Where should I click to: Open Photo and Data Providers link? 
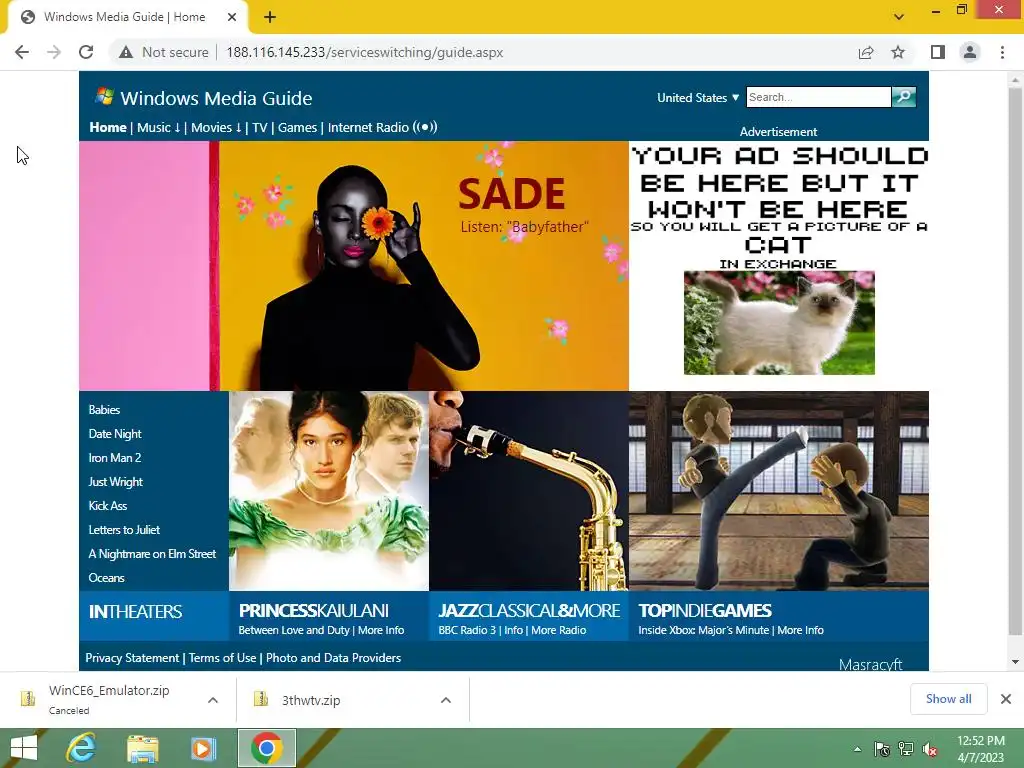click(333, 658)
